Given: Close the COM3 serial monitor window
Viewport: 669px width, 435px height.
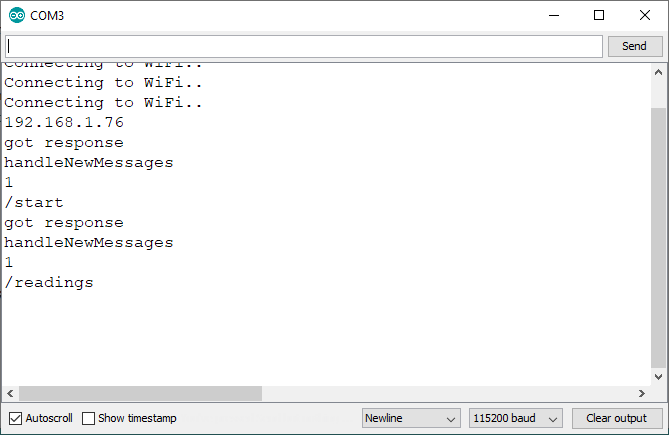Looking at the screenshot, I should coord(645,16).
